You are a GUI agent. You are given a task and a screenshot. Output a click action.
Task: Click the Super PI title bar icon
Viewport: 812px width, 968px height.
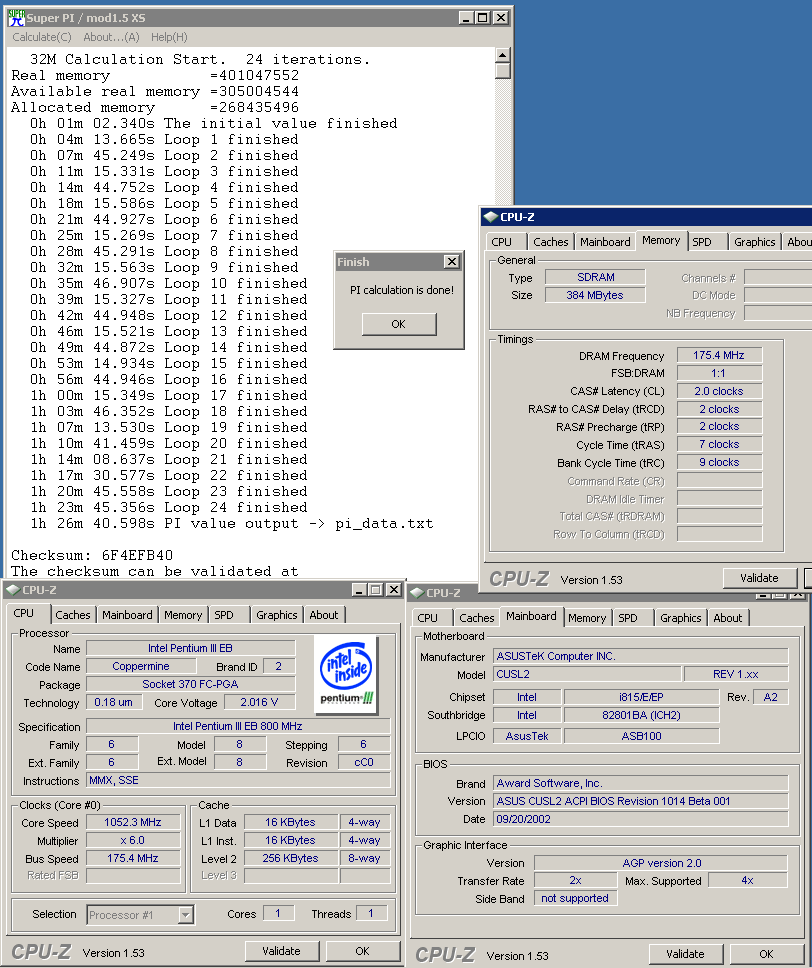point(16,17)
